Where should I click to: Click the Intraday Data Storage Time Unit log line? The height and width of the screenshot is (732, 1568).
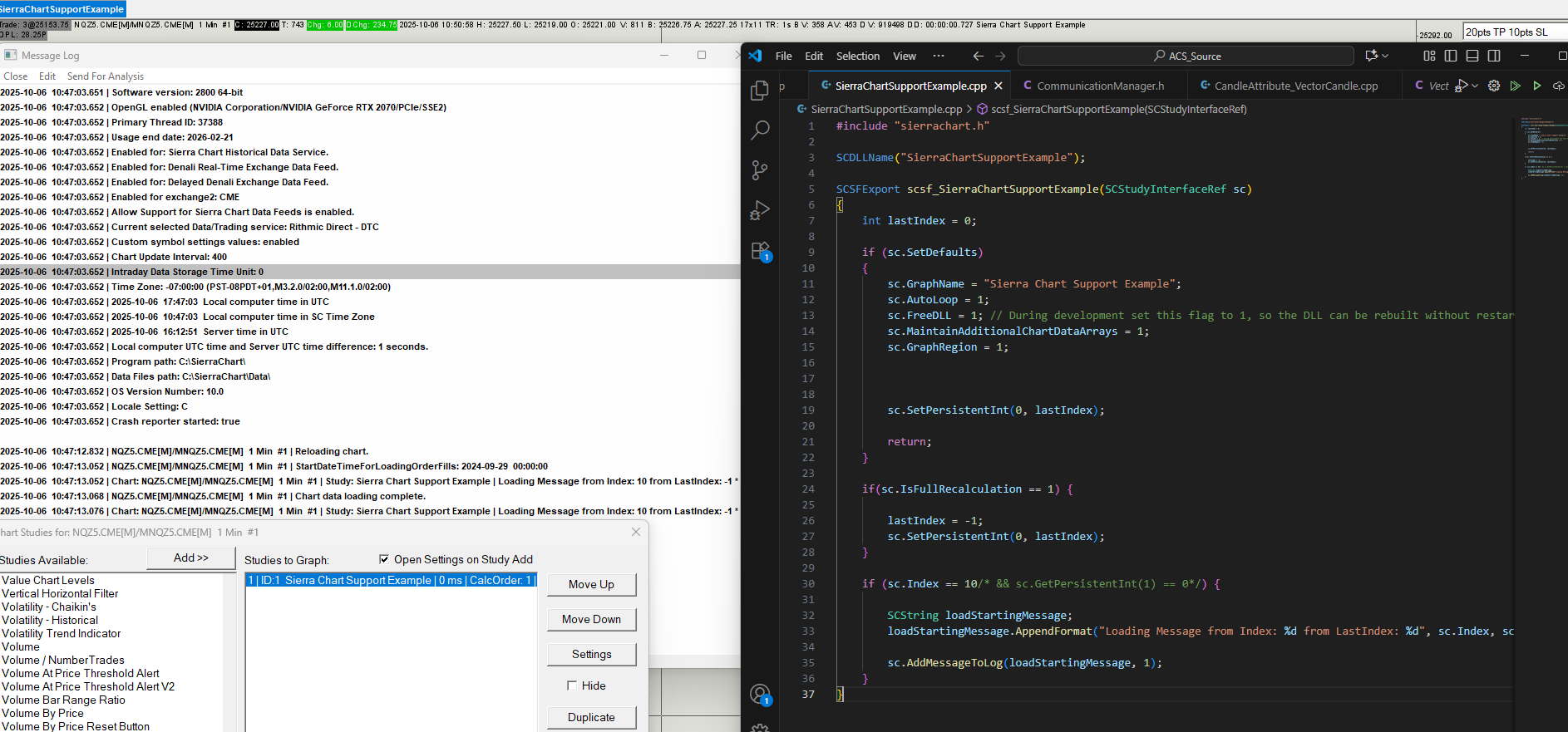(370, 272)
